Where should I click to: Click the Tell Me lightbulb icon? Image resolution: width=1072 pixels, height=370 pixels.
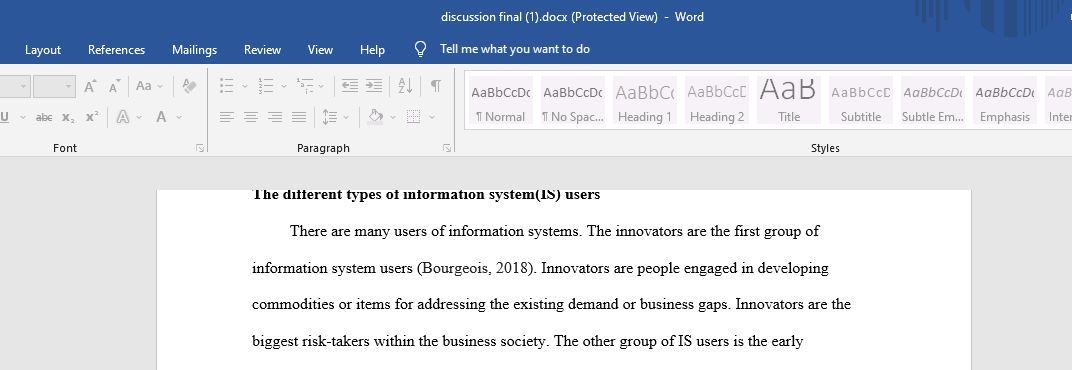coord(420,49)
